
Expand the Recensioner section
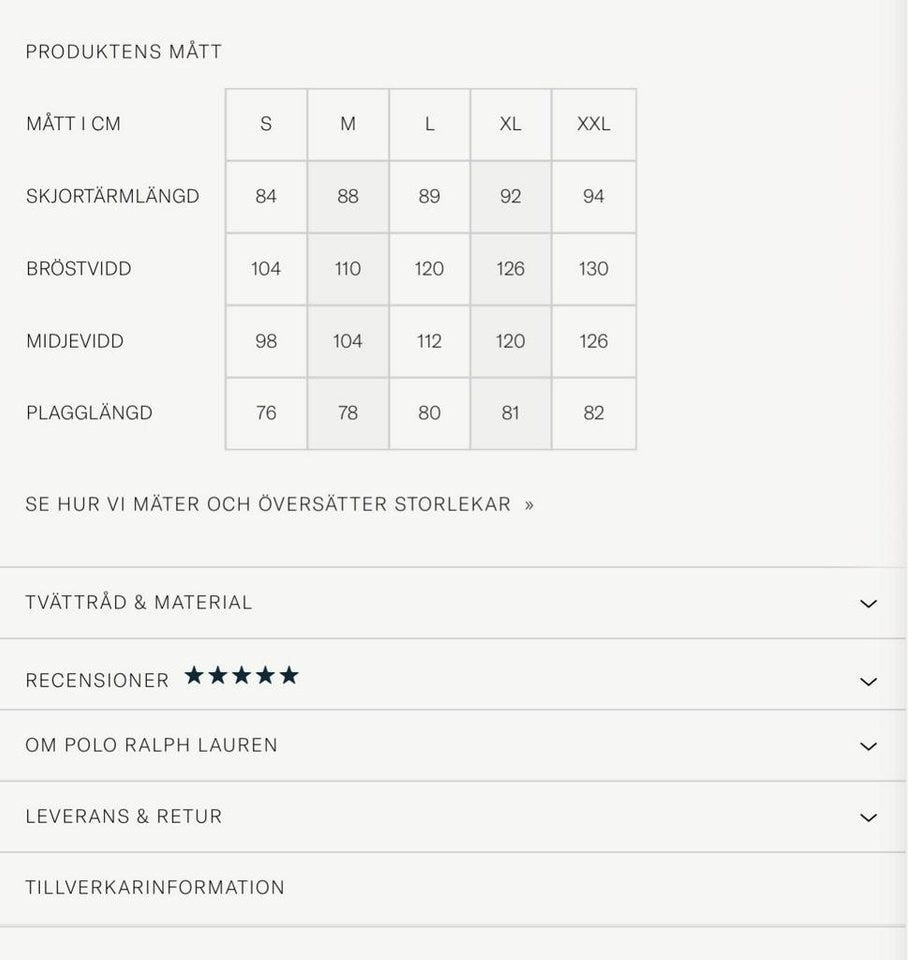(x=97, y=681)
